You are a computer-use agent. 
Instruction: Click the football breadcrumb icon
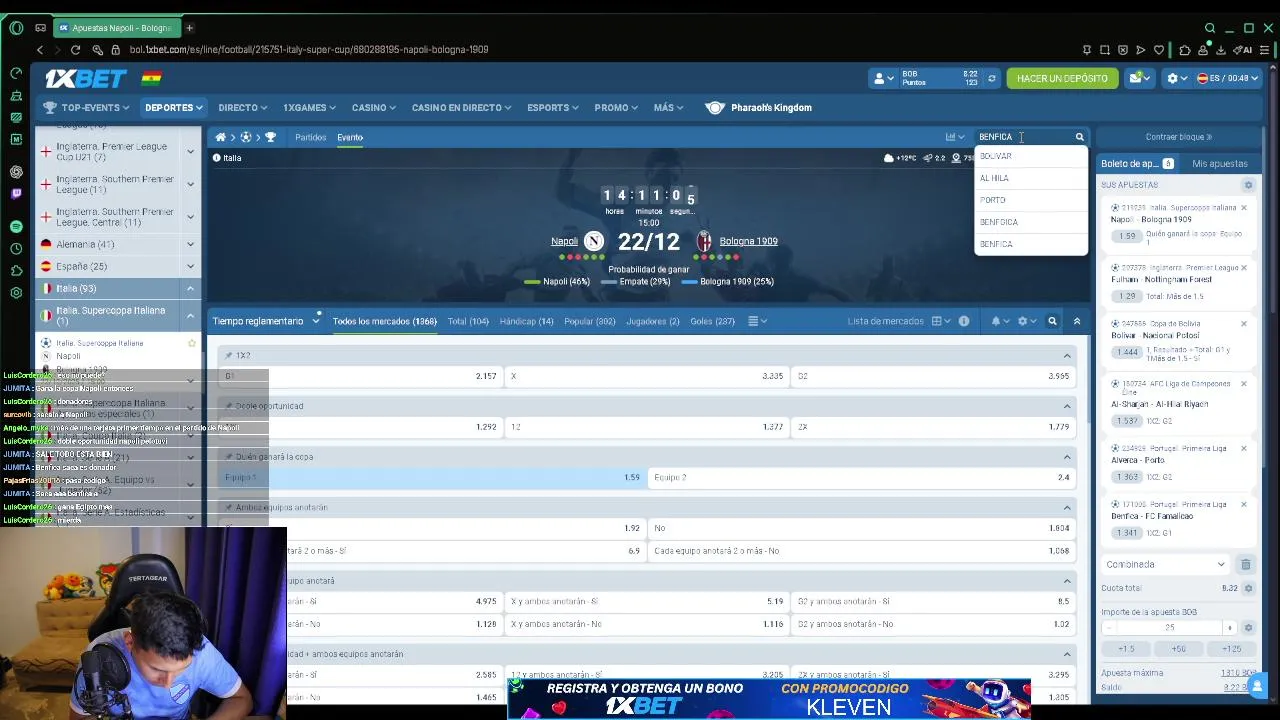(x=246, y=137)
